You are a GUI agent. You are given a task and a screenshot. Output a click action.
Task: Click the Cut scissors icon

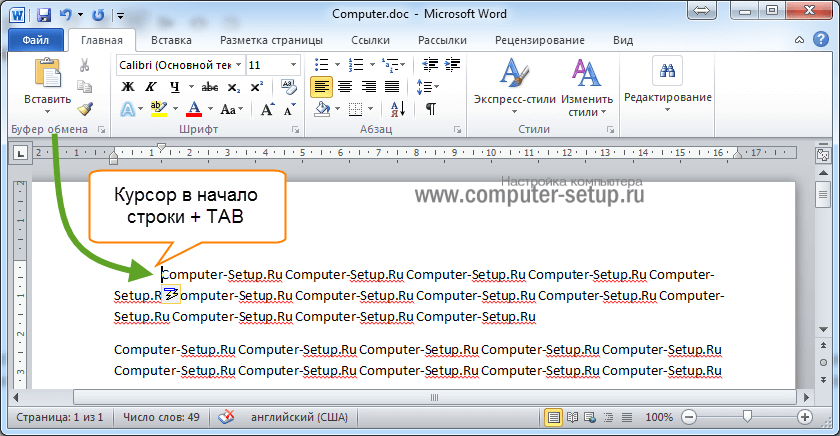point(85,65)
